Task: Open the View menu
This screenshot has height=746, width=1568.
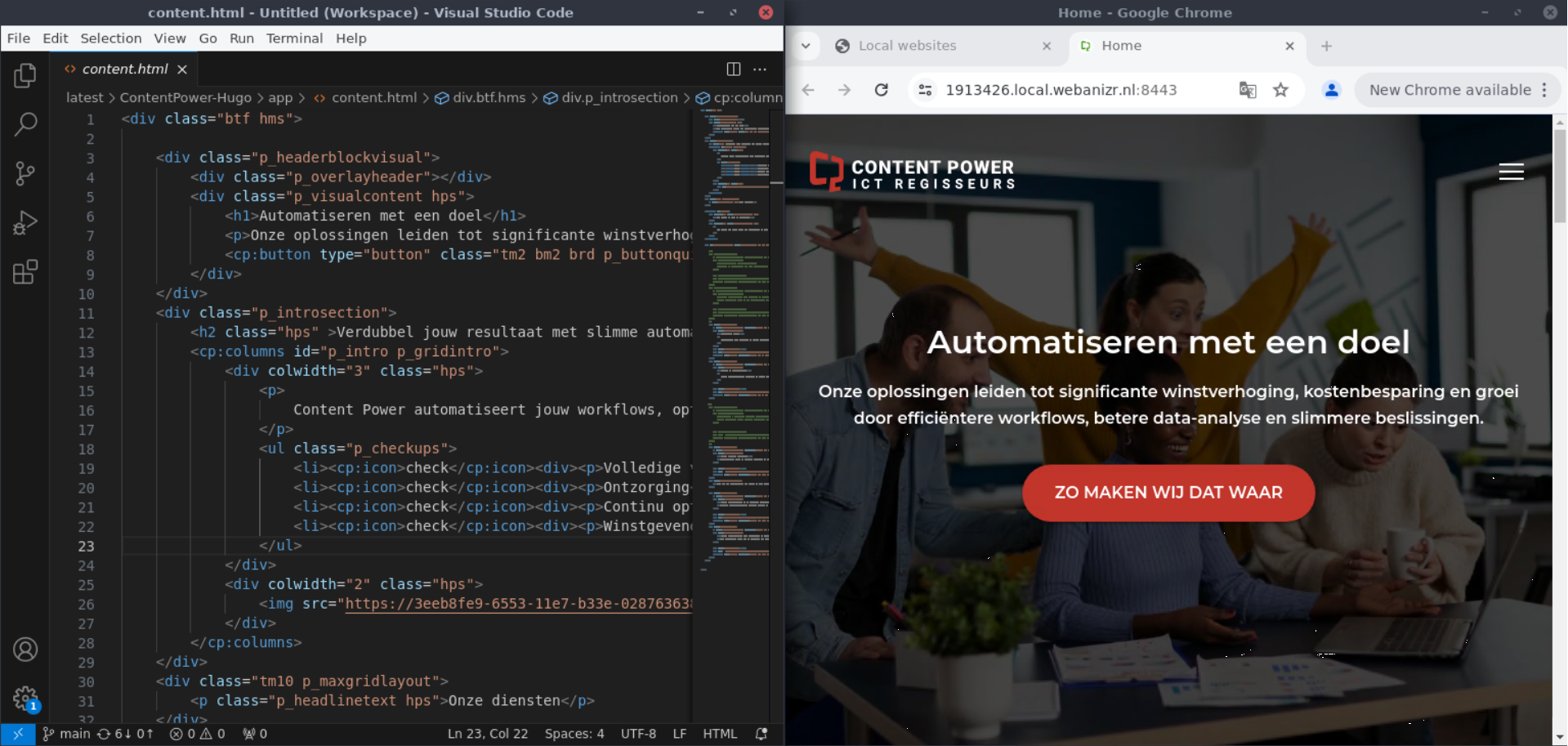Action: click(x=170, y=38)
